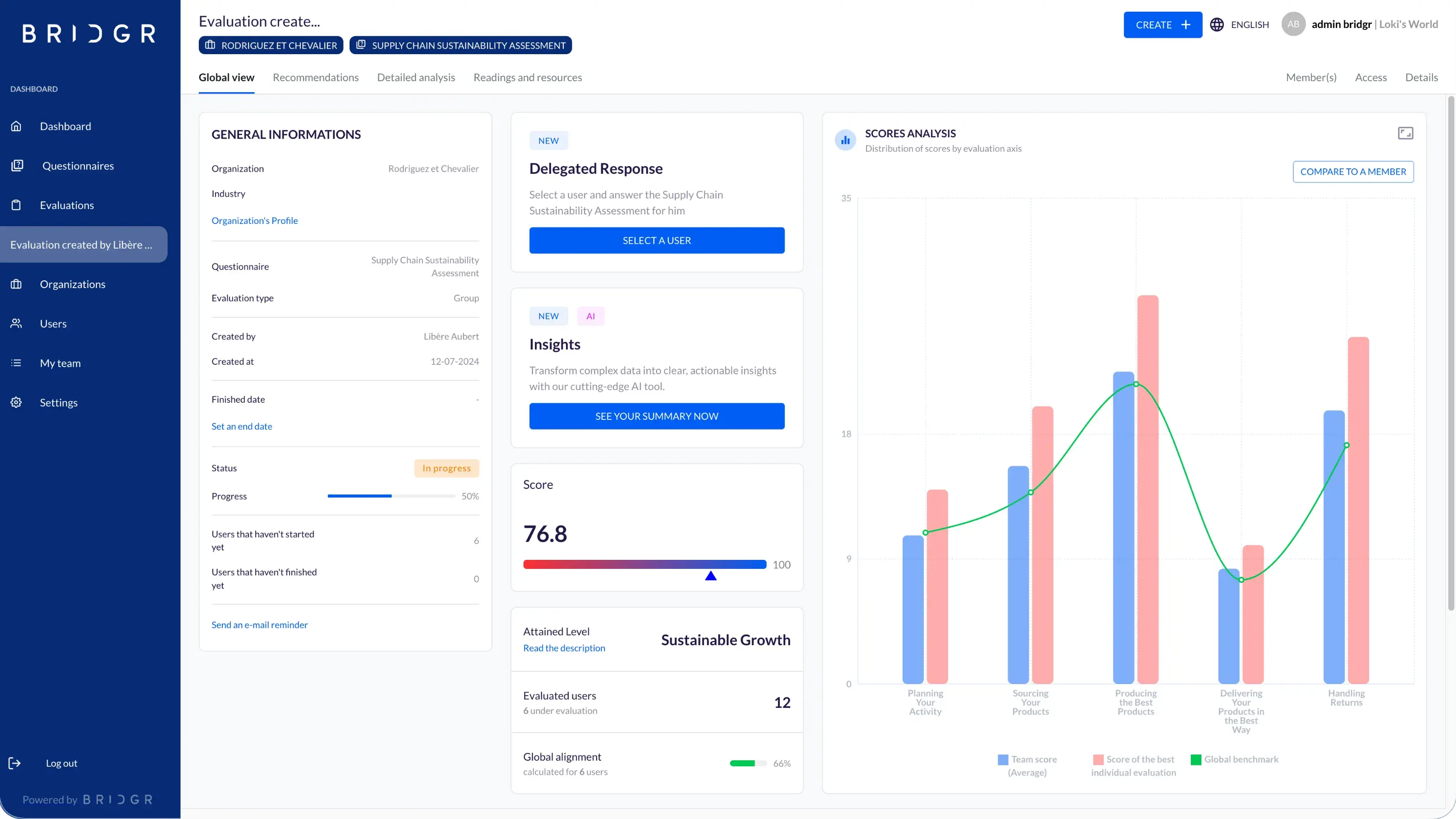Click questionnaire icon in Supply Chain chip
The image size is (1456, 819).
click(360, 45)
